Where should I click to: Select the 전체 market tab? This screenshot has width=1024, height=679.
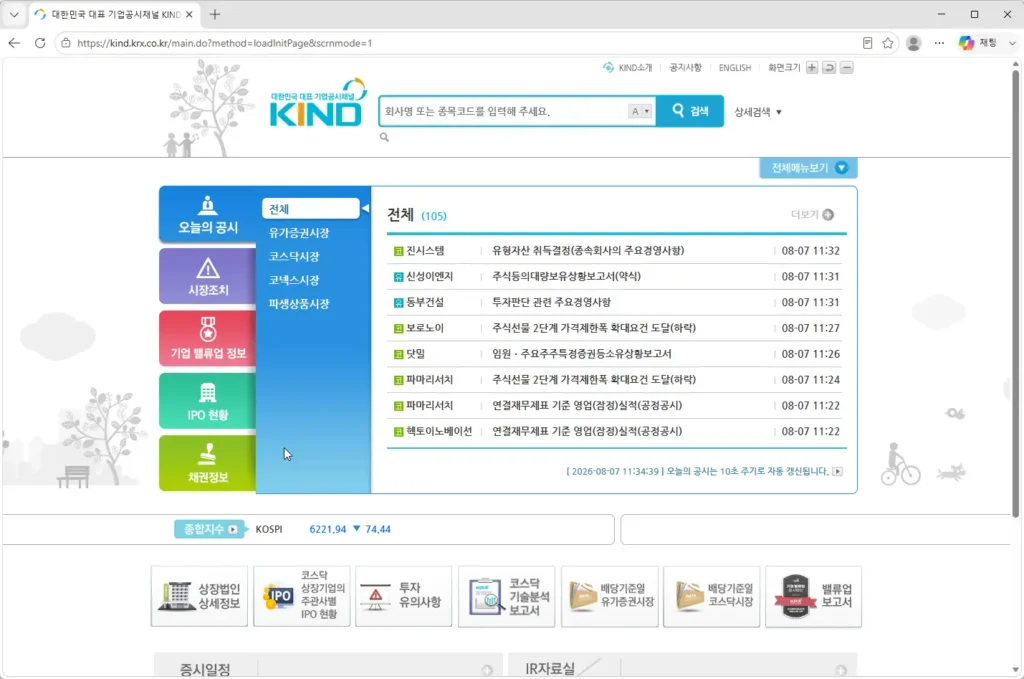[x=311, y=209]
